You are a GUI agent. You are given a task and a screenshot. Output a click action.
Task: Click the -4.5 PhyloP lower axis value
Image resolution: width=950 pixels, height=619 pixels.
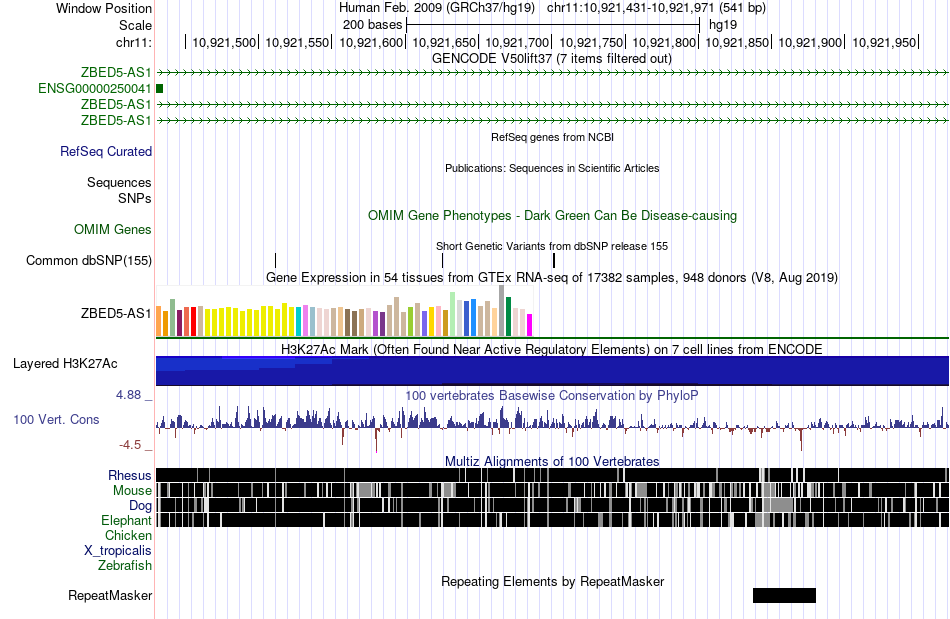click(x=130, y=445)
